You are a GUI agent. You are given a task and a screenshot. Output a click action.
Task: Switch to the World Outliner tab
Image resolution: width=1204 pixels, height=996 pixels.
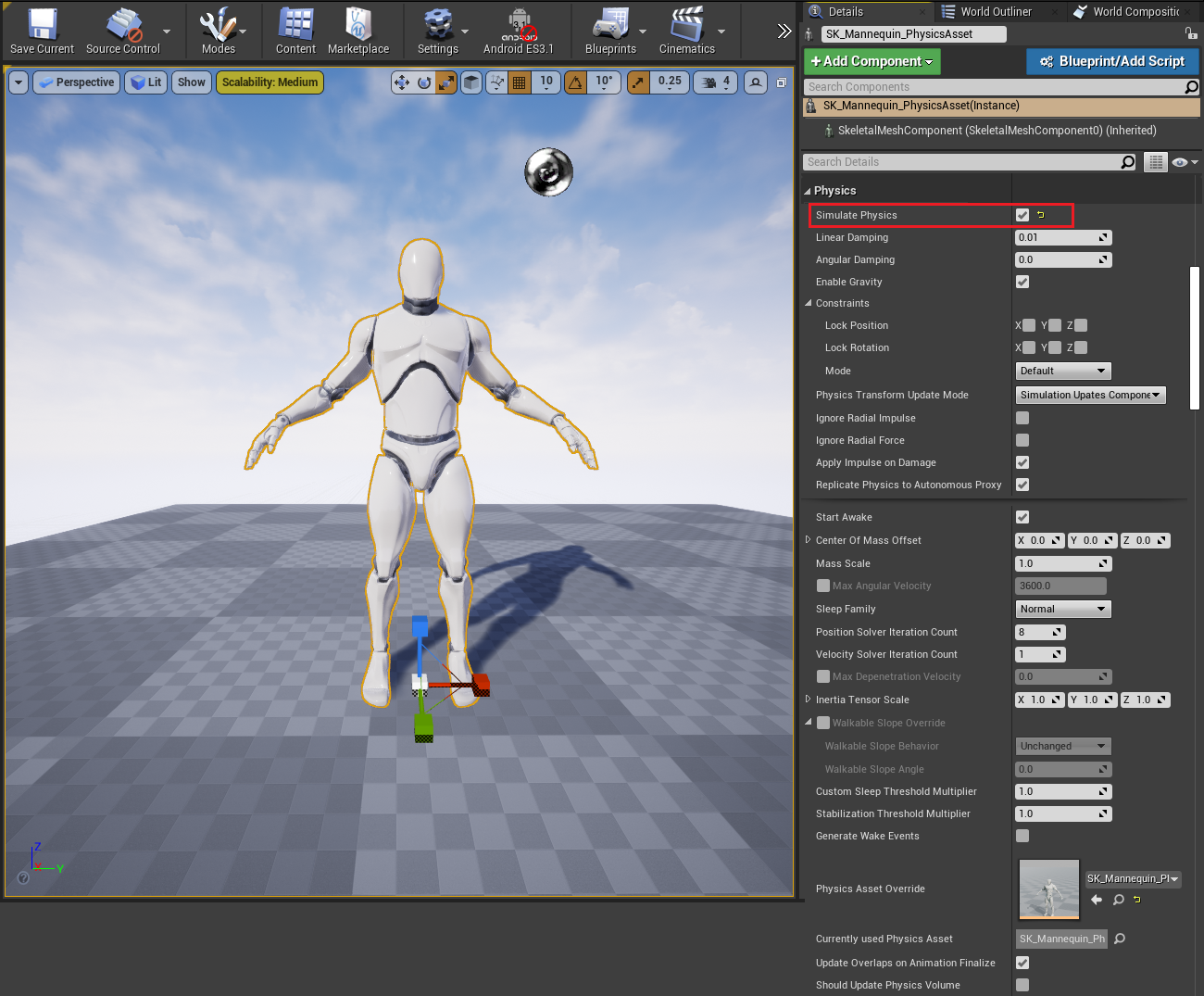pyautogui.click(x=995, y=11)
